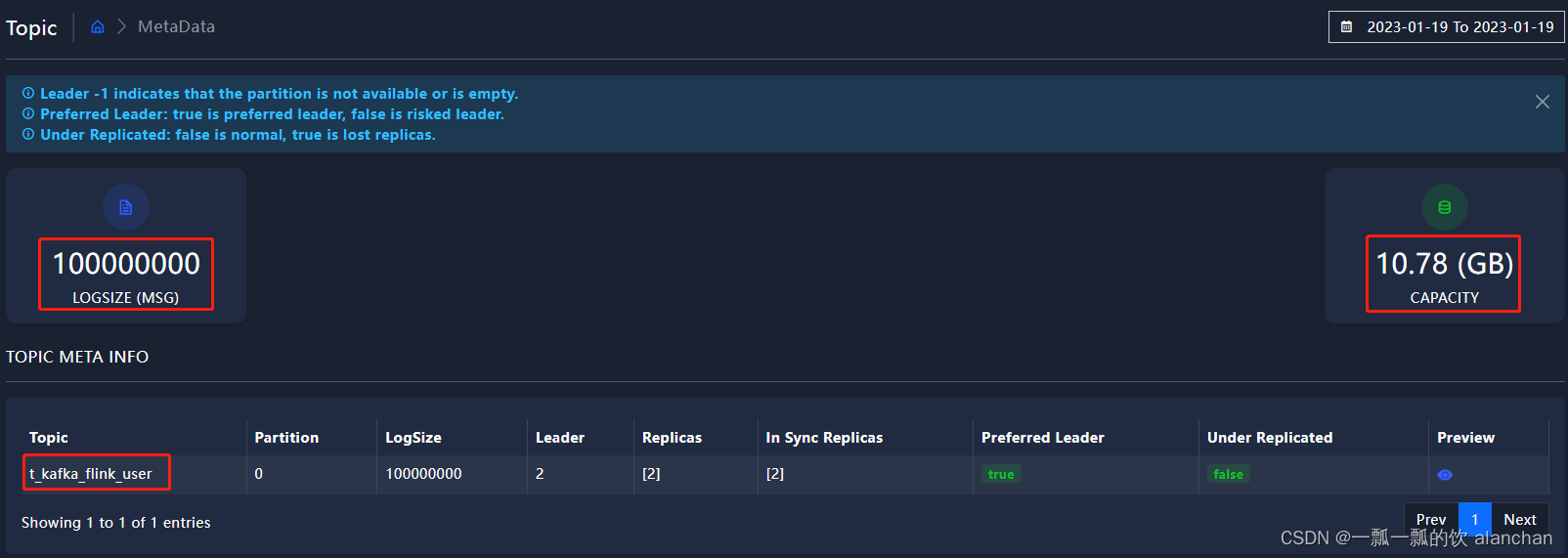The width and height of the screenshot is (1568, 558).
Task: Click the large 100000000 LOGSIZE value
Action: [x=126, y=264]
